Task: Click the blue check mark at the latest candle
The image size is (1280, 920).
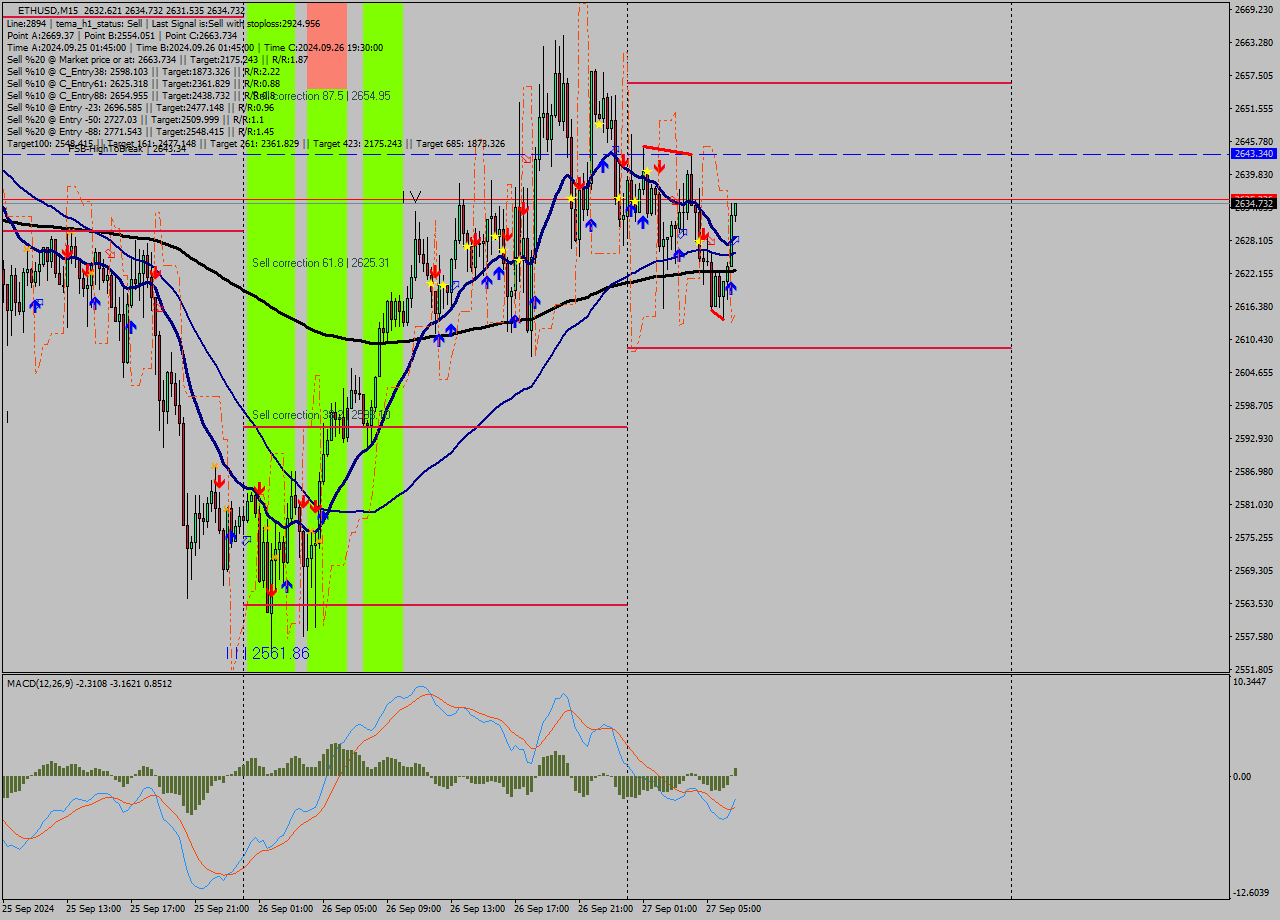Action: (x=735, y=240)
